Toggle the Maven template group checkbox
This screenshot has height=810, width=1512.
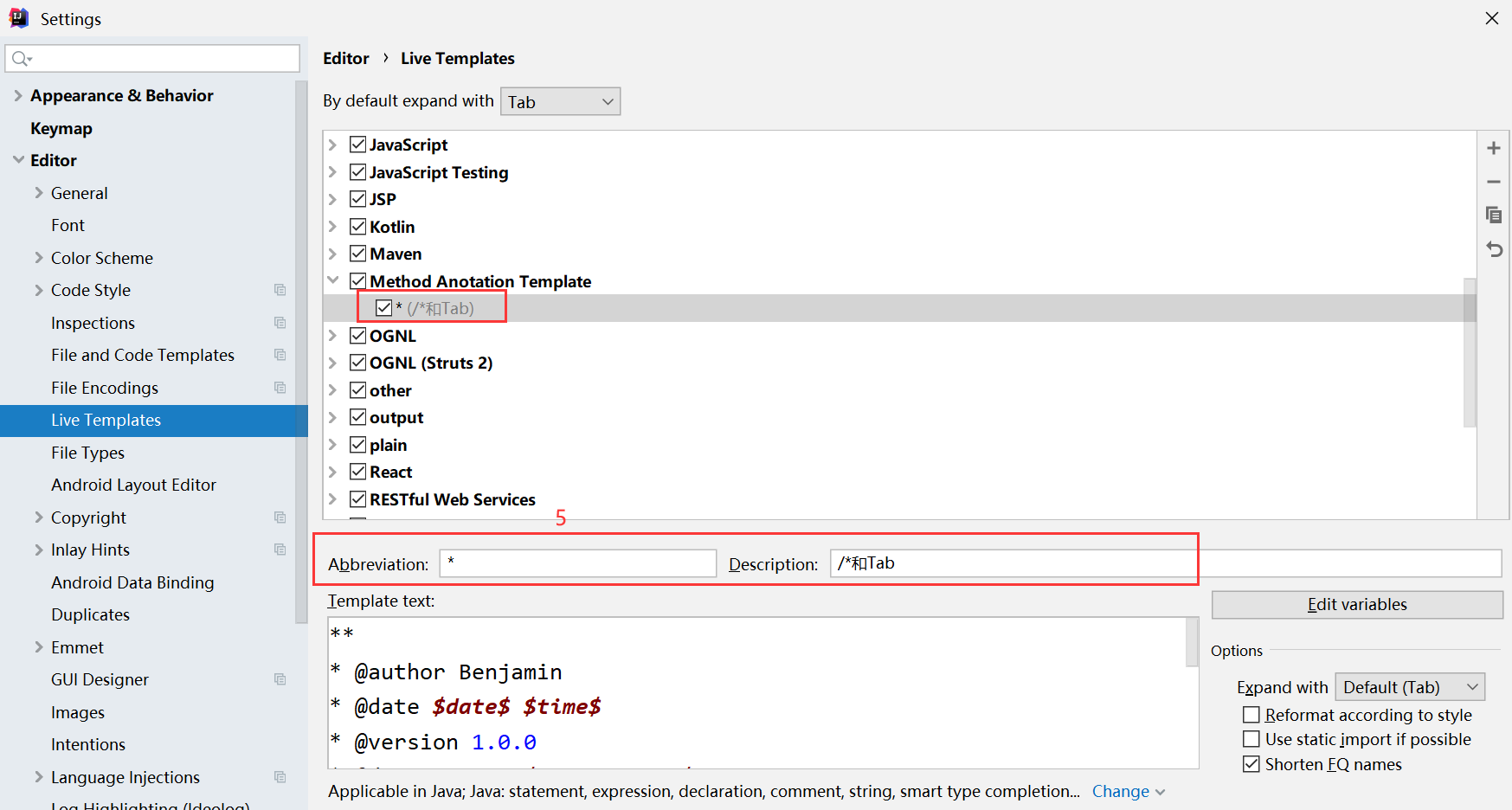click(x=358, y=254)
